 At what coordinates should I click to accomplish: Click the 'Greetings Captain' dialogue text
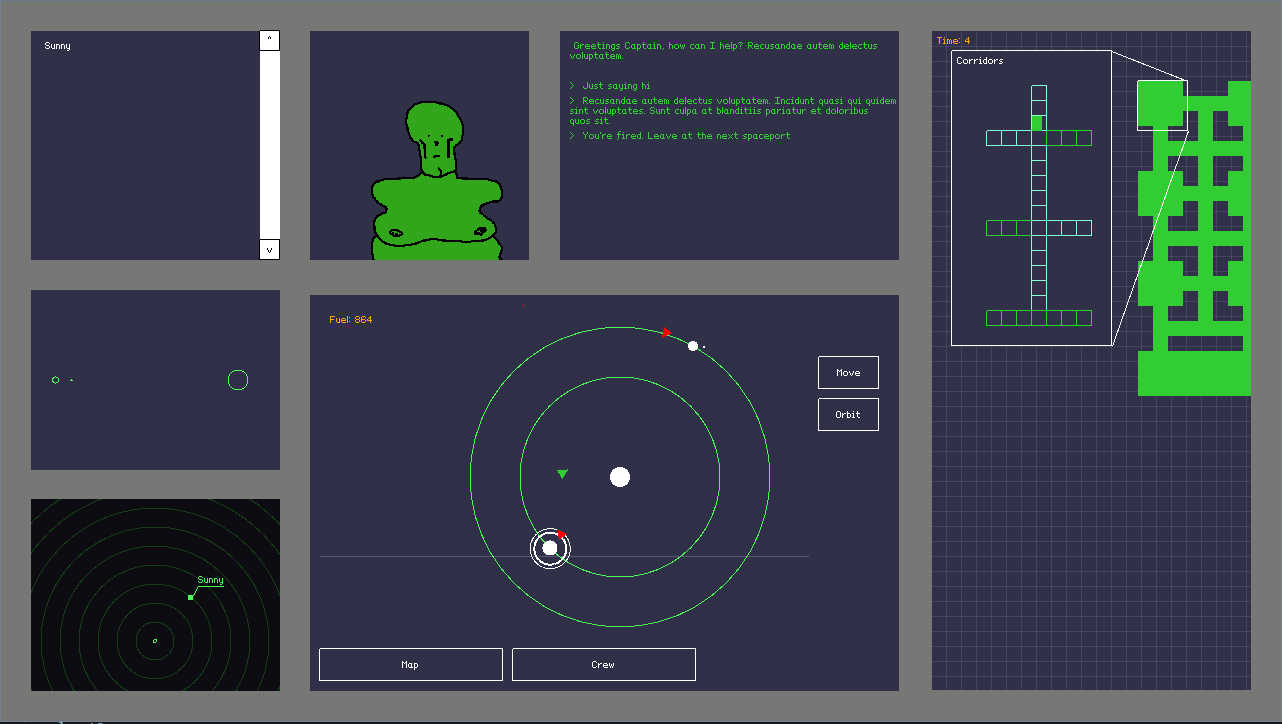[x=725, y=51]
